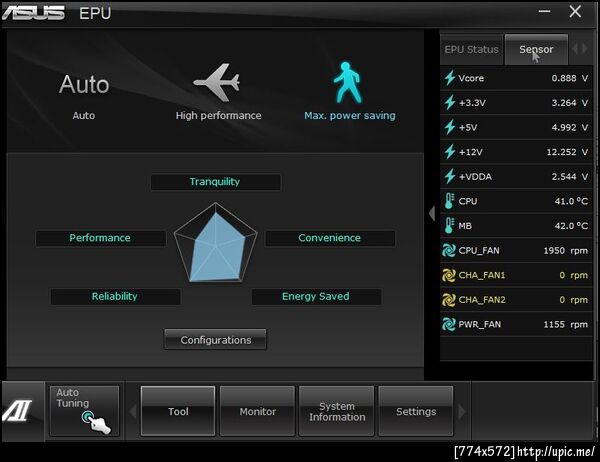Open Auto Tuning with the hand icon
Image resolution: width=600 pixels, height=462 pixels.
coord(85,411)
